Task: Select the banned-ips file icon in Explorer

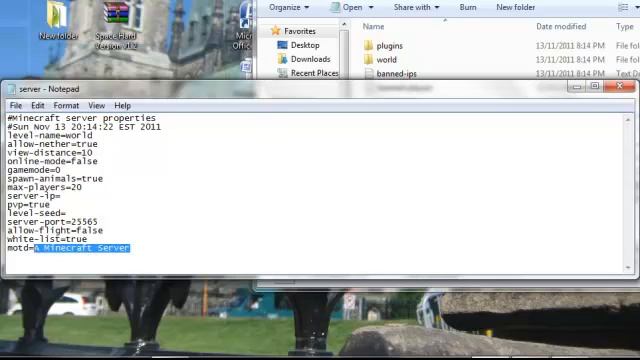Action: pyautogui.click(x=369, y=73)
